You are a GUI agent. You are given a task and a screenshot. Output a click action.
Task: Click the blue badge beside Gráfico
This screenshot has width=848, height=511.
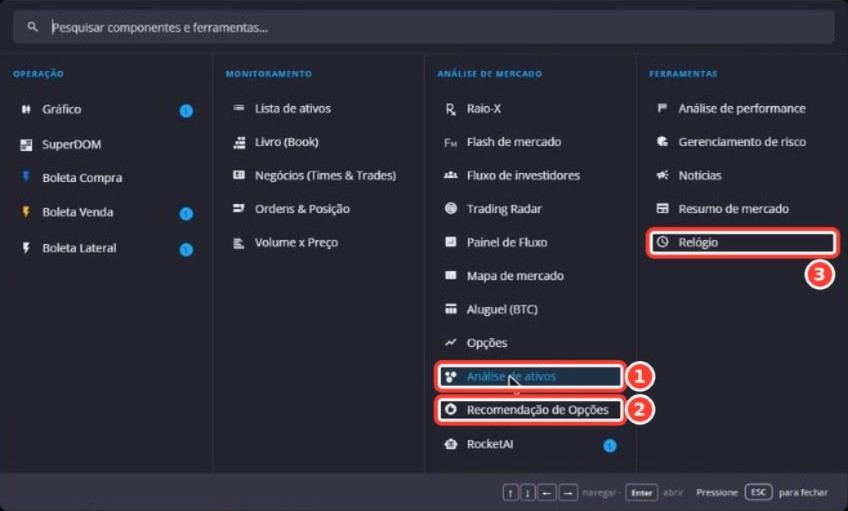(186, 111)
